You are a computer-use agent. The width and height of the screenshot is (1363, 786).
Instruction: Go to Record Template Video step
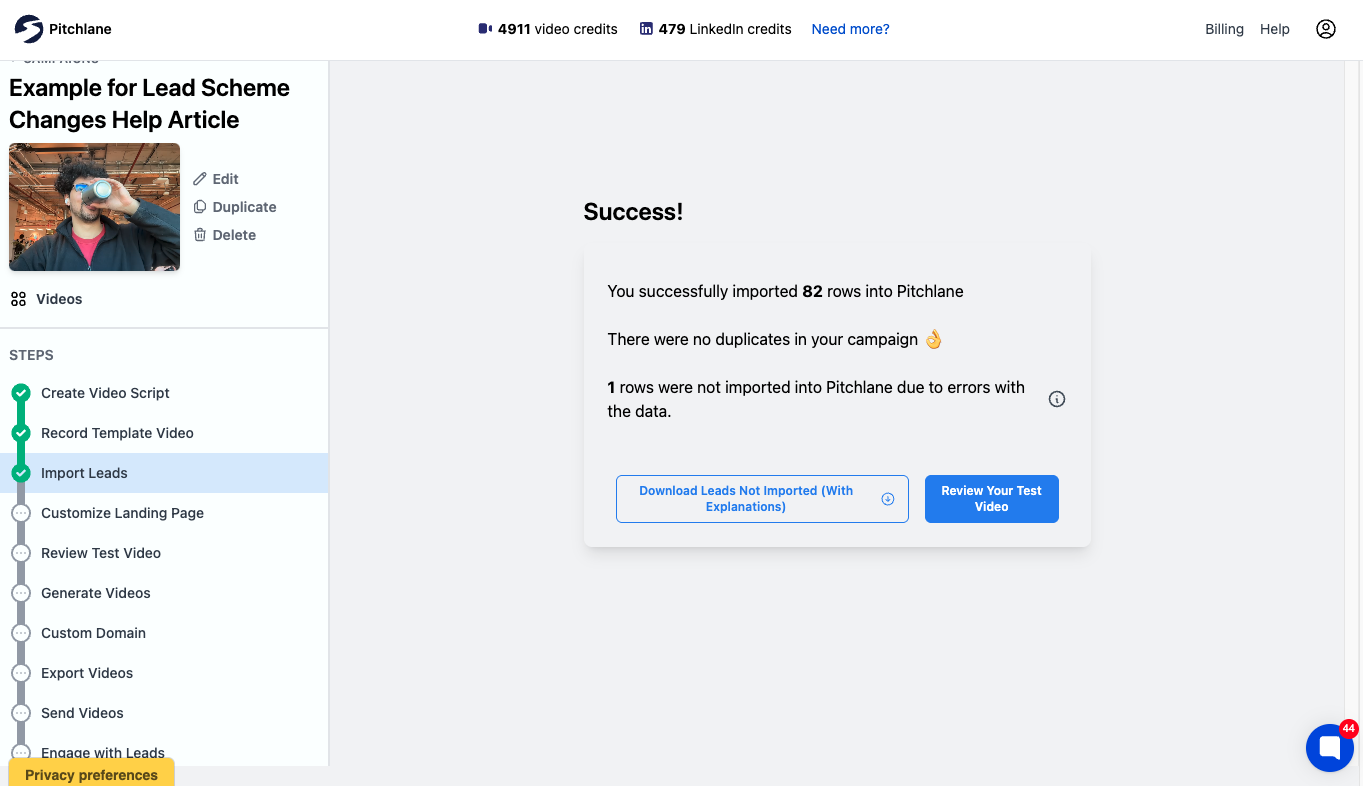[117, 433]
